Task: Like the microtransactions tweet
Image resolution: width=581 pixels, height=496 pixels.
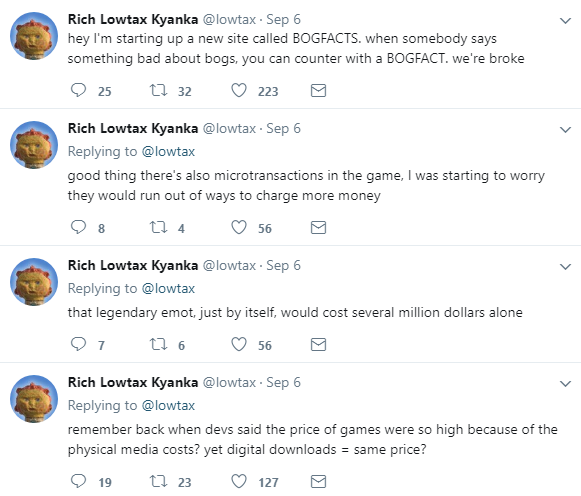Action: tap(239, 227)
